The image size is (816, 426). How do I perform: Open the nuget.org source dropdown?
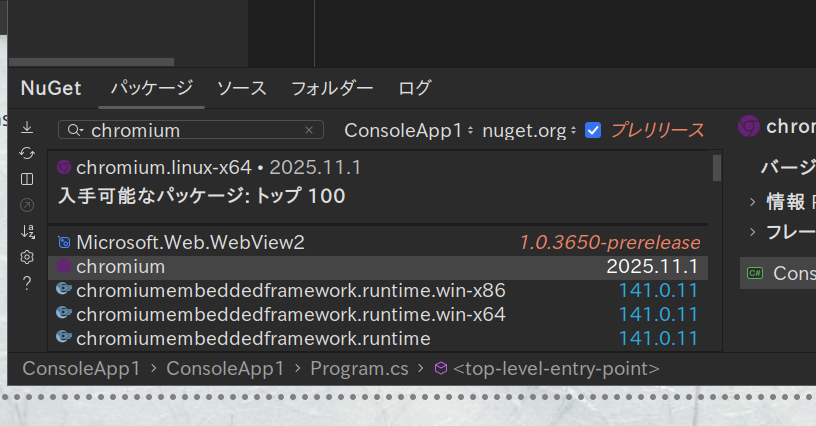coord(529,130)
